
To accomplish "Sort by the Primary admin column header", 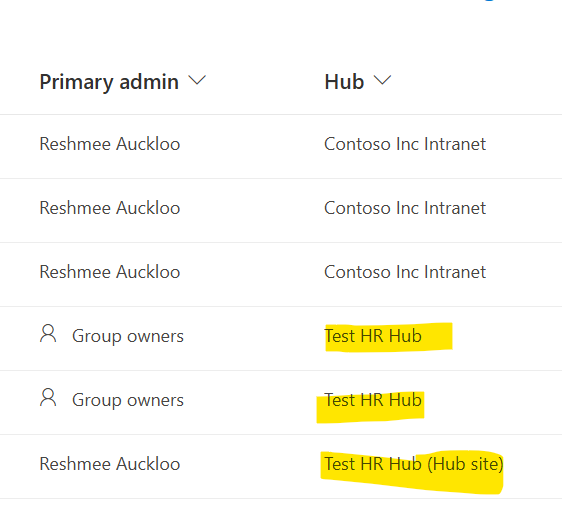I will click(109, 82).
